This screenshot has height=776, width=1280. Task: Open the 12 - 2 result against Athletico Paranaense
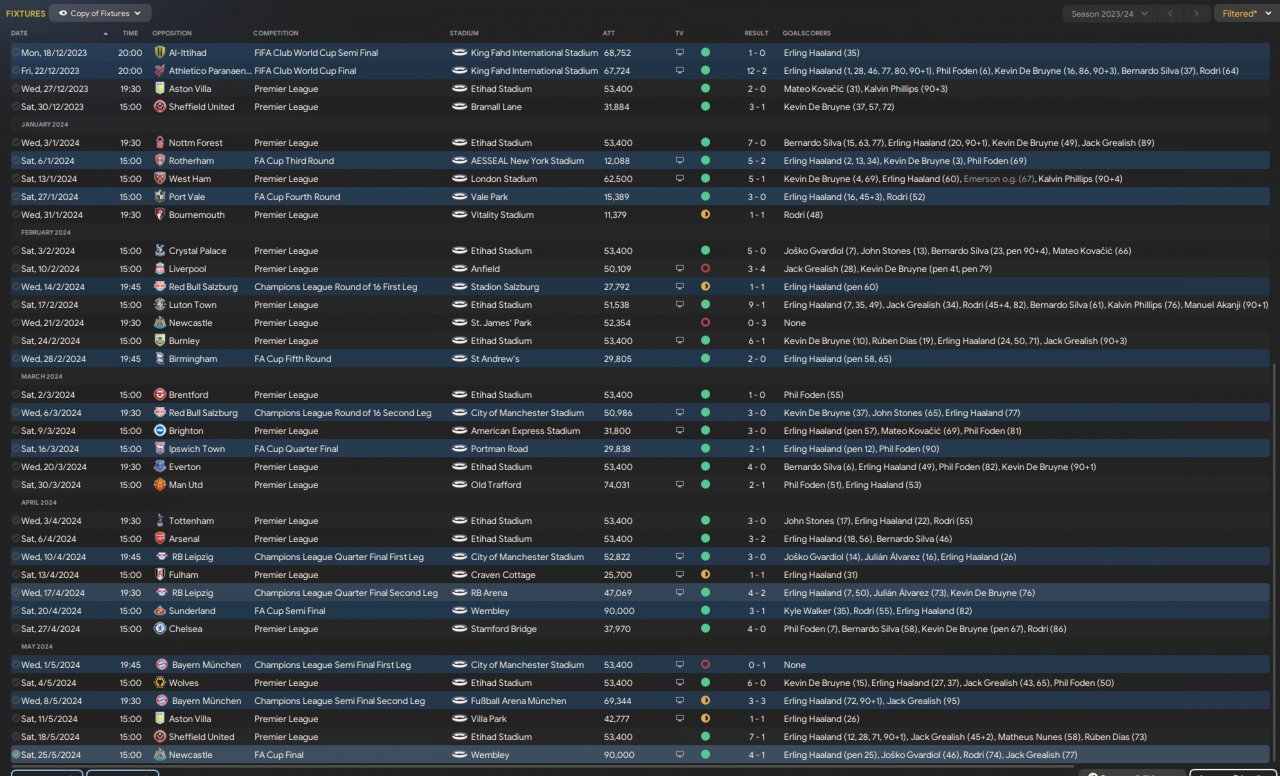coord(756,70)
